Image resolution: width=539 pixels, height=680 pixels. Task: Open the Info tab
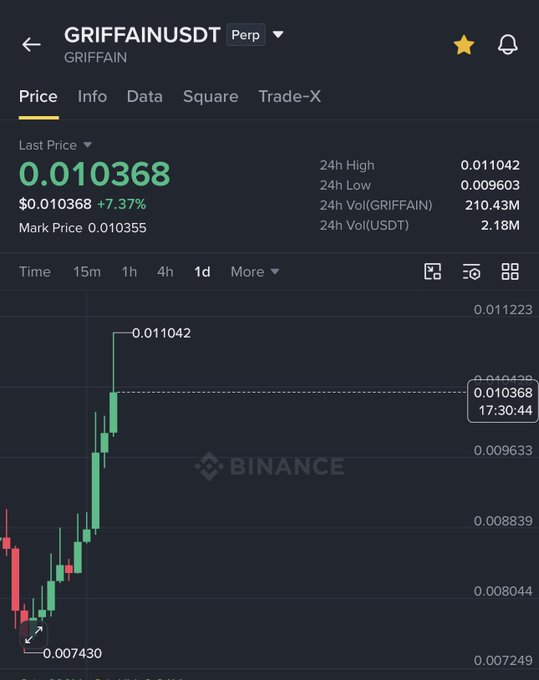tap(92, 96)
